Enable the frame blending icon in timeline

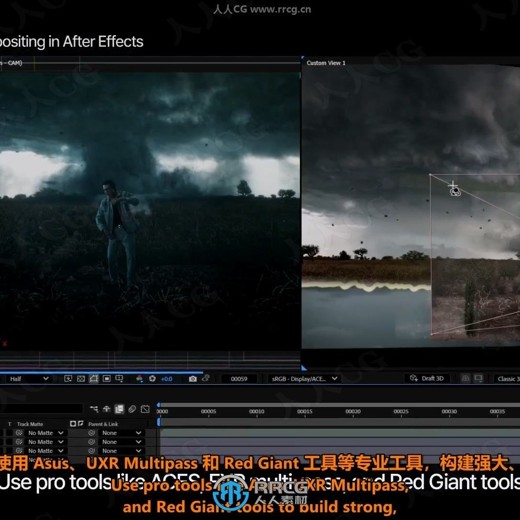pos(119,409)
